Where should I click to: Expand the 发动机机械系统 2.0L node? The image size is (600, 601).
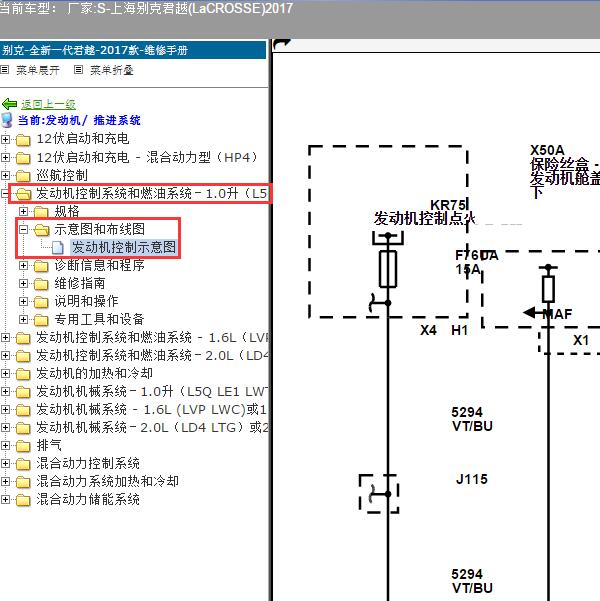click(x=5, y=427)
